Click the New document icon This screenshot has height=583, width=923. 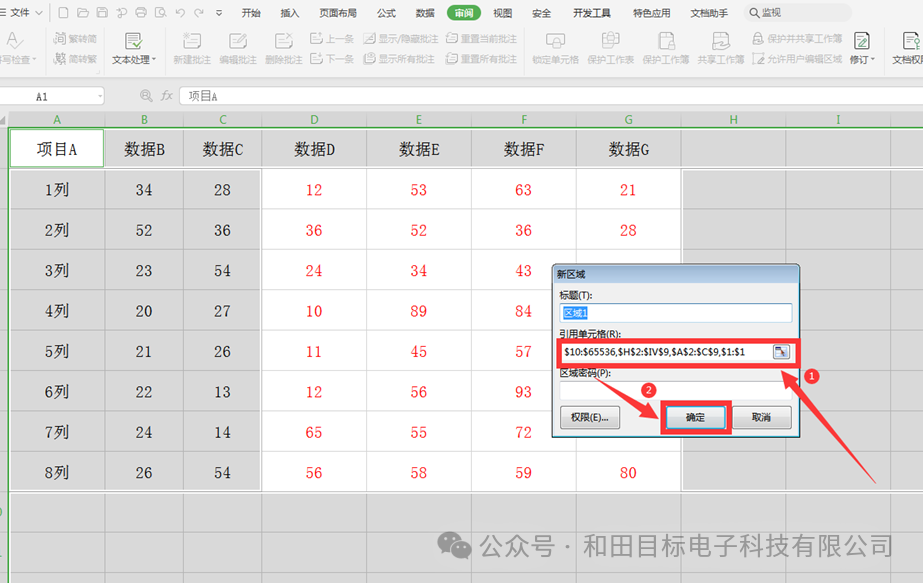[x=64, y=12]
